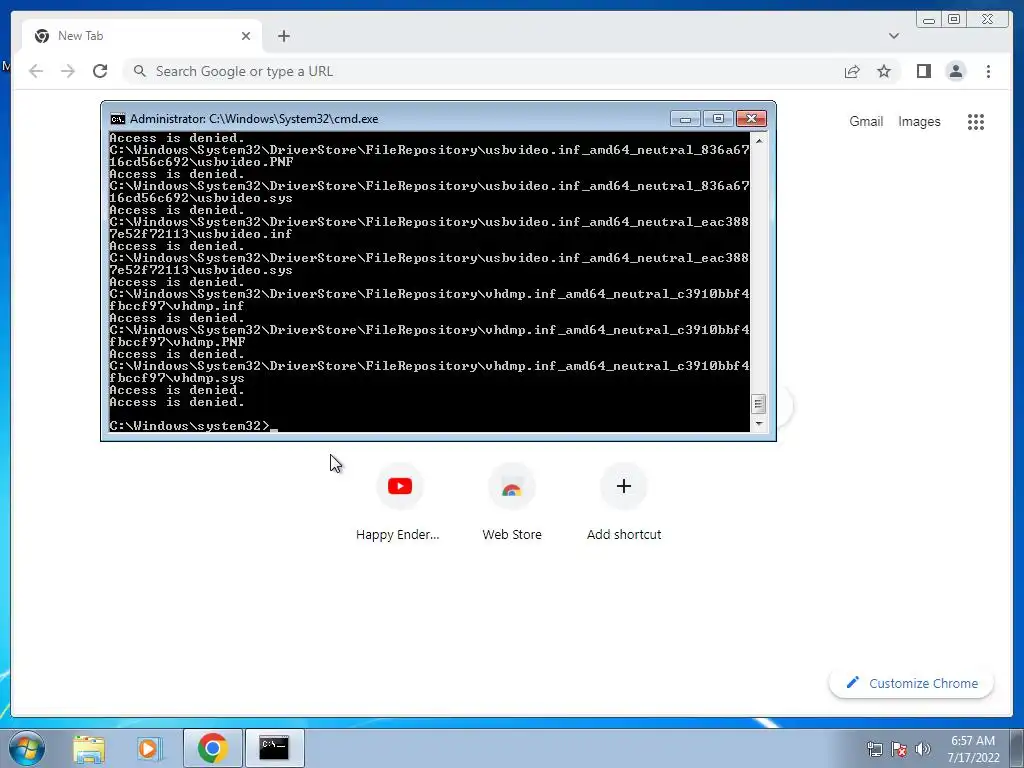Click the vhdmp.sys path line in cmd
The image size is (1024, 768).
click(x=429, y=372)
